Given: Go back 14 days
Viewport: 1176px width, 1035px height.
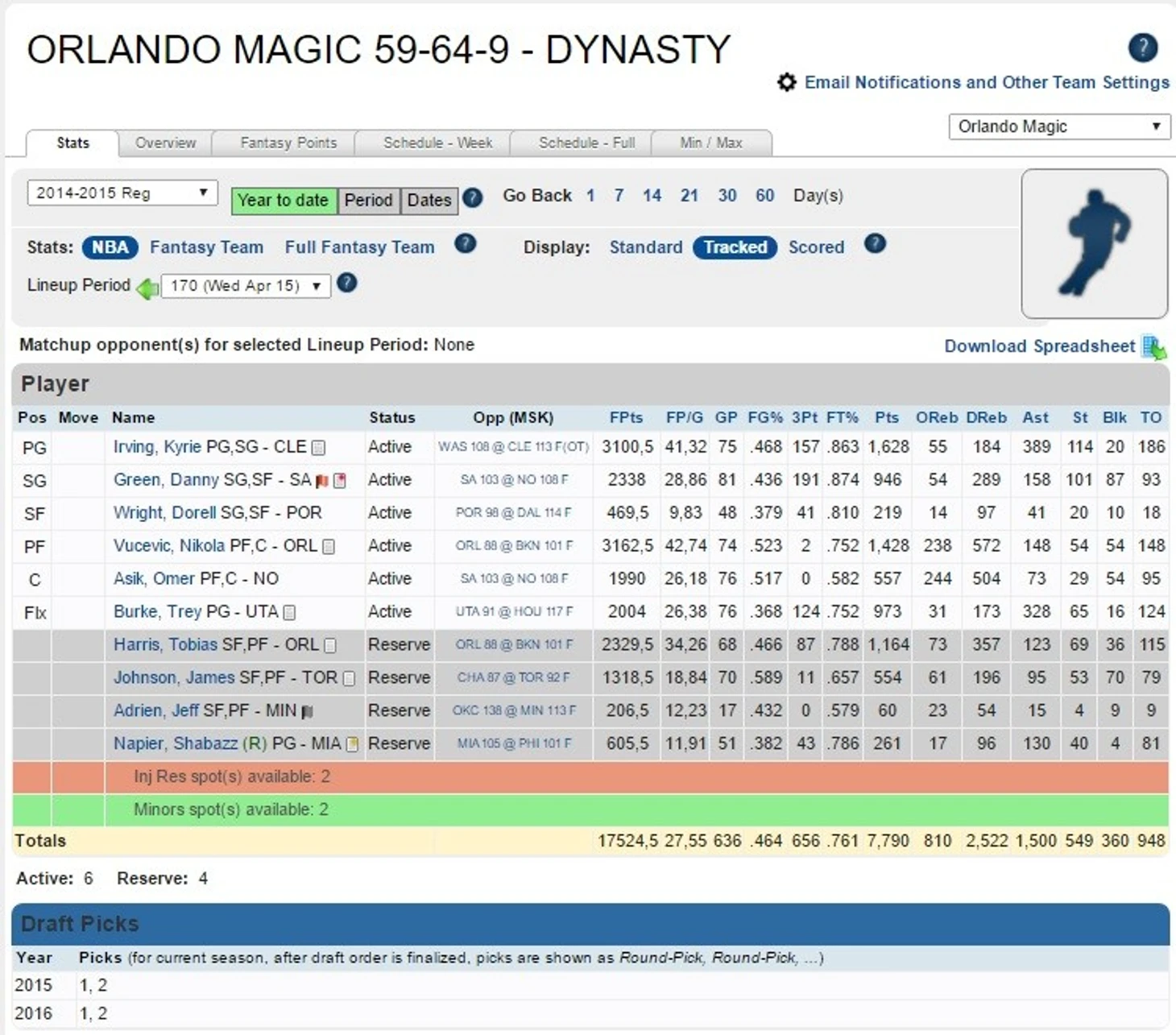Looking at the screenshot, I should (652, 196).
